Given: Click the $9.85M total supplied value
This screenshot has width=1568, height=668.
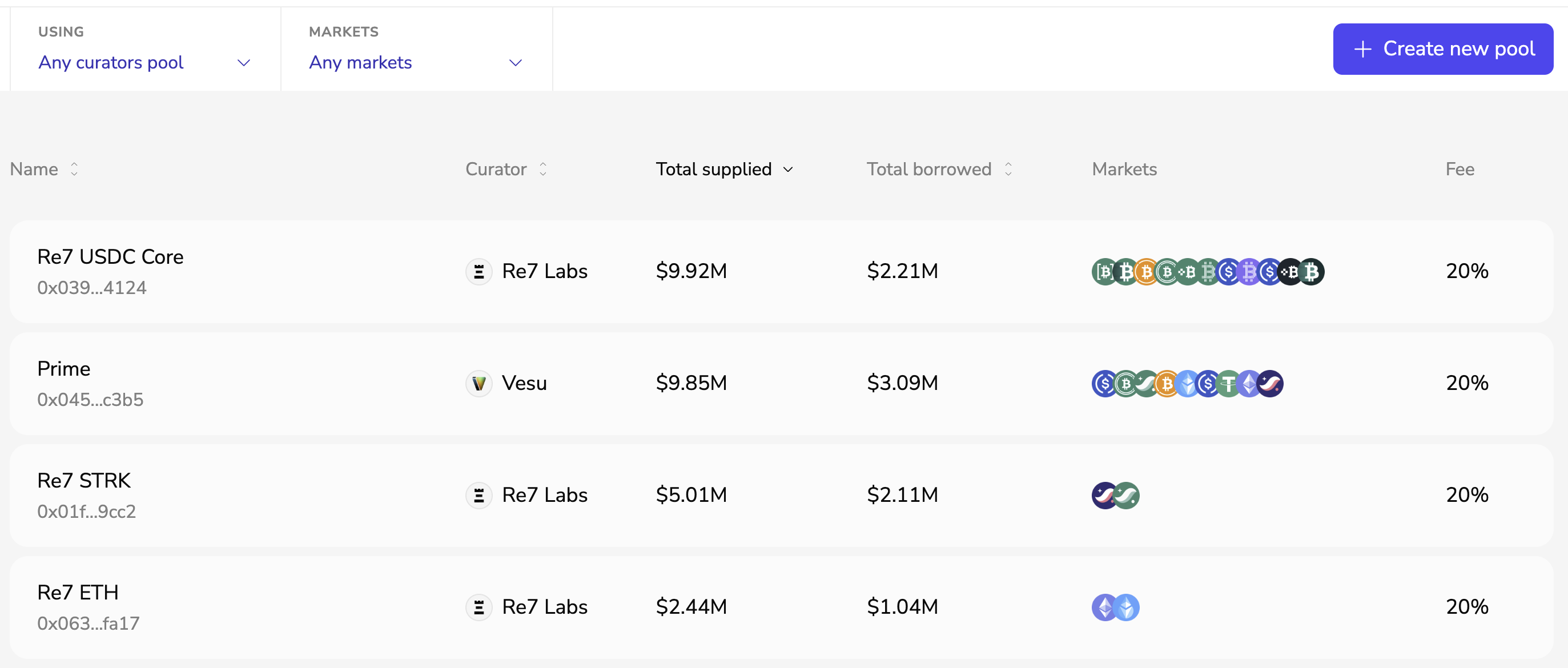Looking at the screenshot, I should (x=691, y=383).
